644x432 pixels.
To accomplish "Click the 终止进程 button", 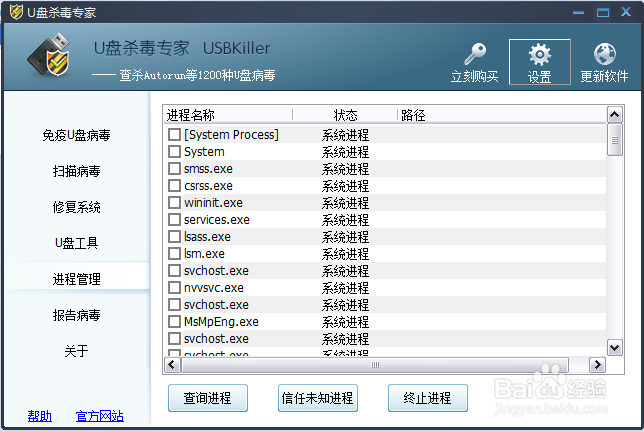I will point(428,398).
